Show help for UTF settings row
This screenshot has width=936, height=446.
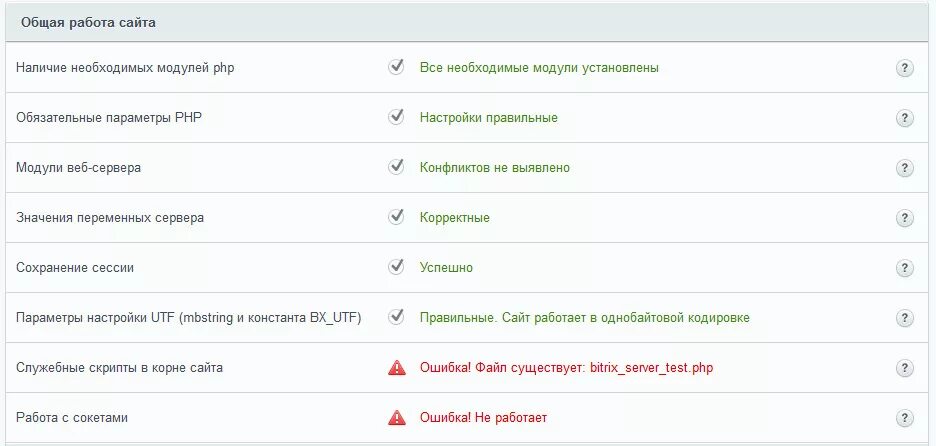[904, 318]
